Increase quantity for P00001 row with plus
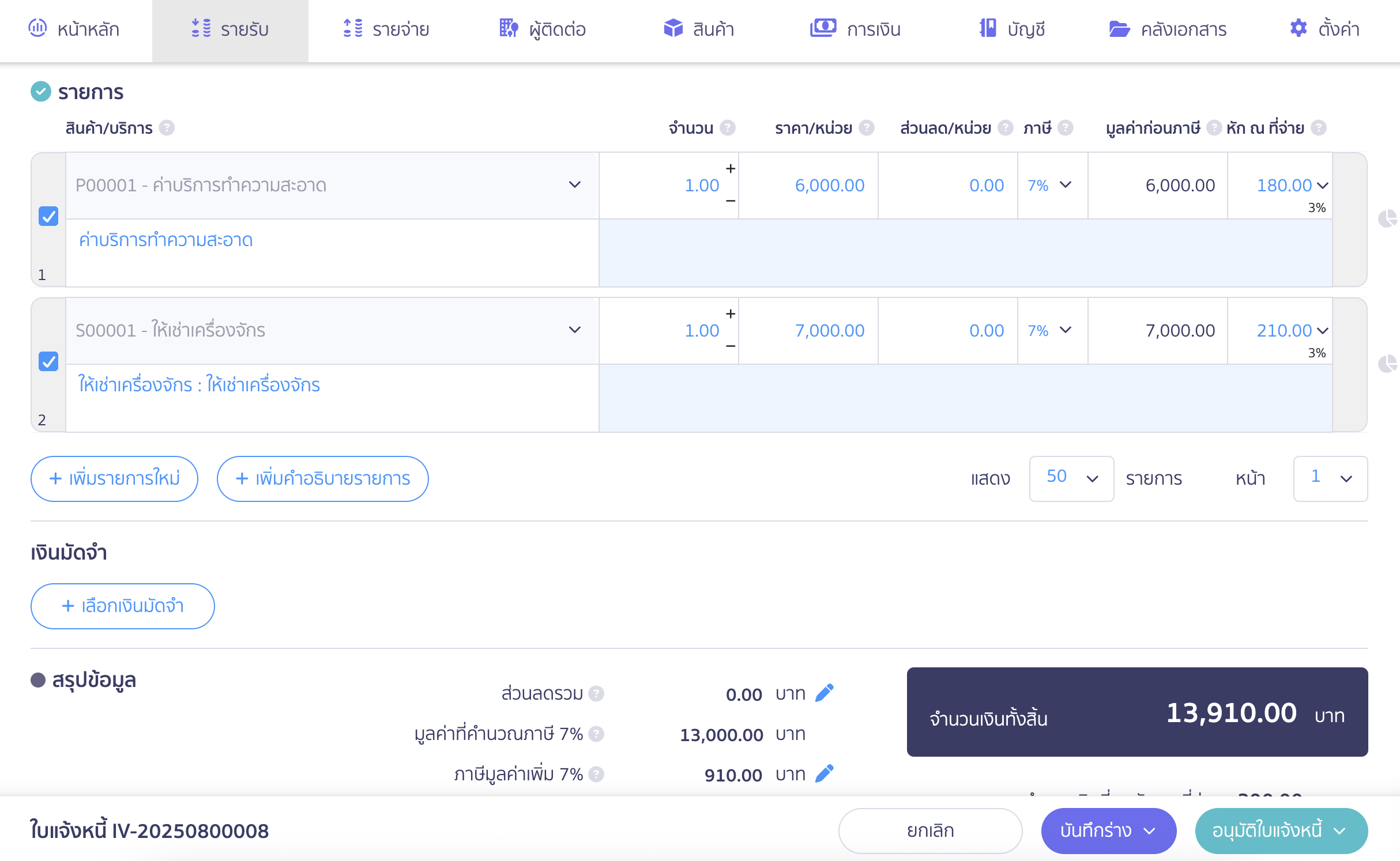 coord(731,169)
